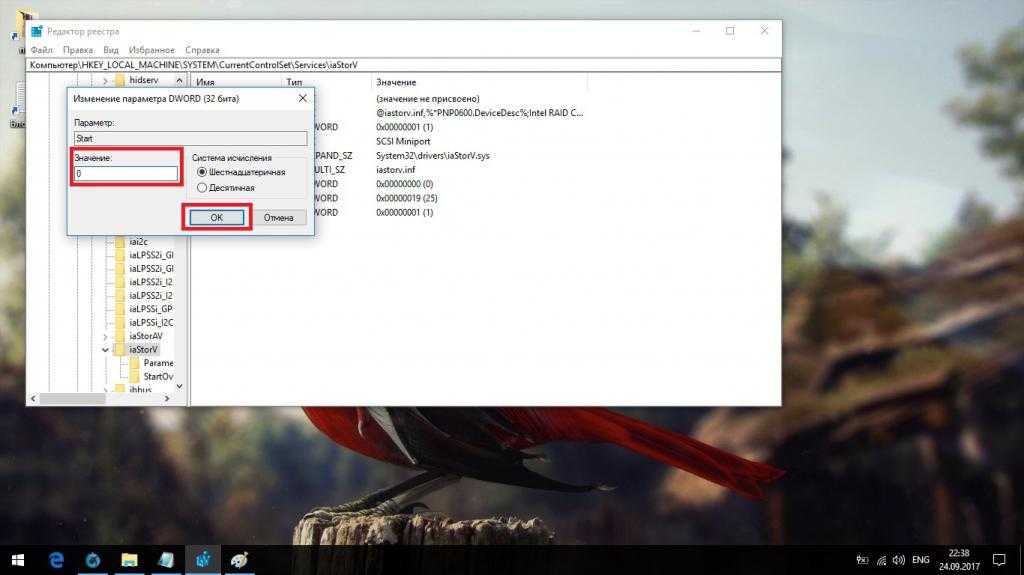Screen dimensions: 1024x575
Task: Open the Wi-Fi tray icon
Action: click(x=881, y=560)
